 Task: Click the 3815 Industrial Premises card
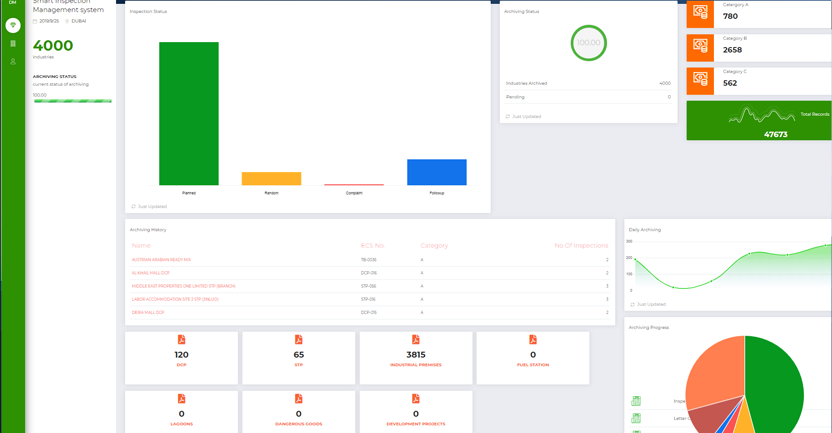tap(416, 358)
